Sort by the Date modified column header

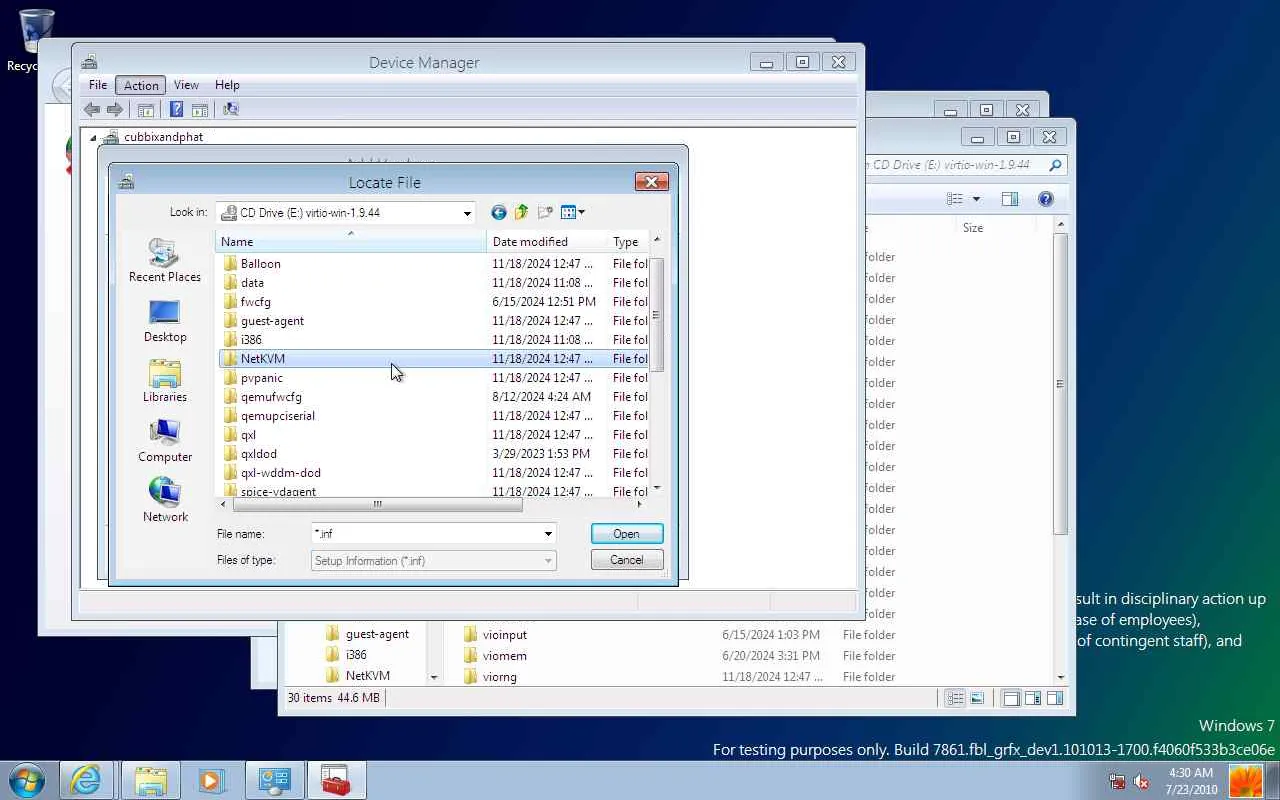548,242
